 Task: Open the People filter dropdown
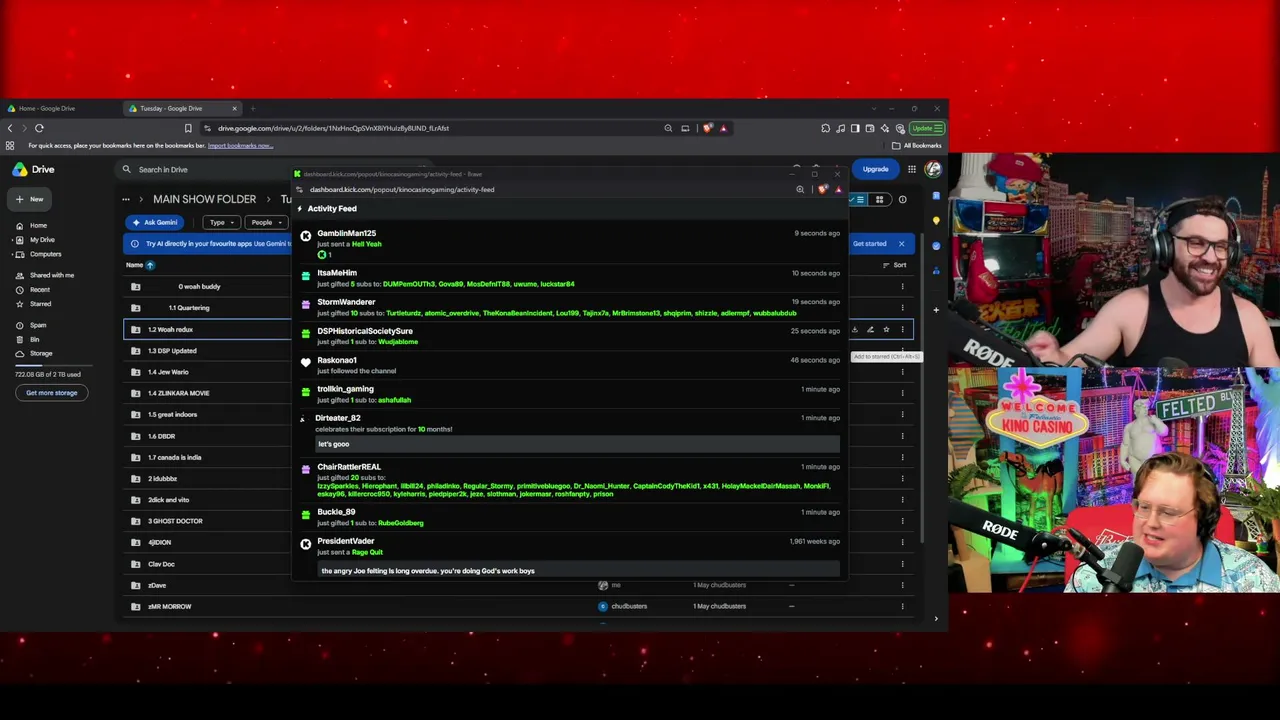point(265,222)
